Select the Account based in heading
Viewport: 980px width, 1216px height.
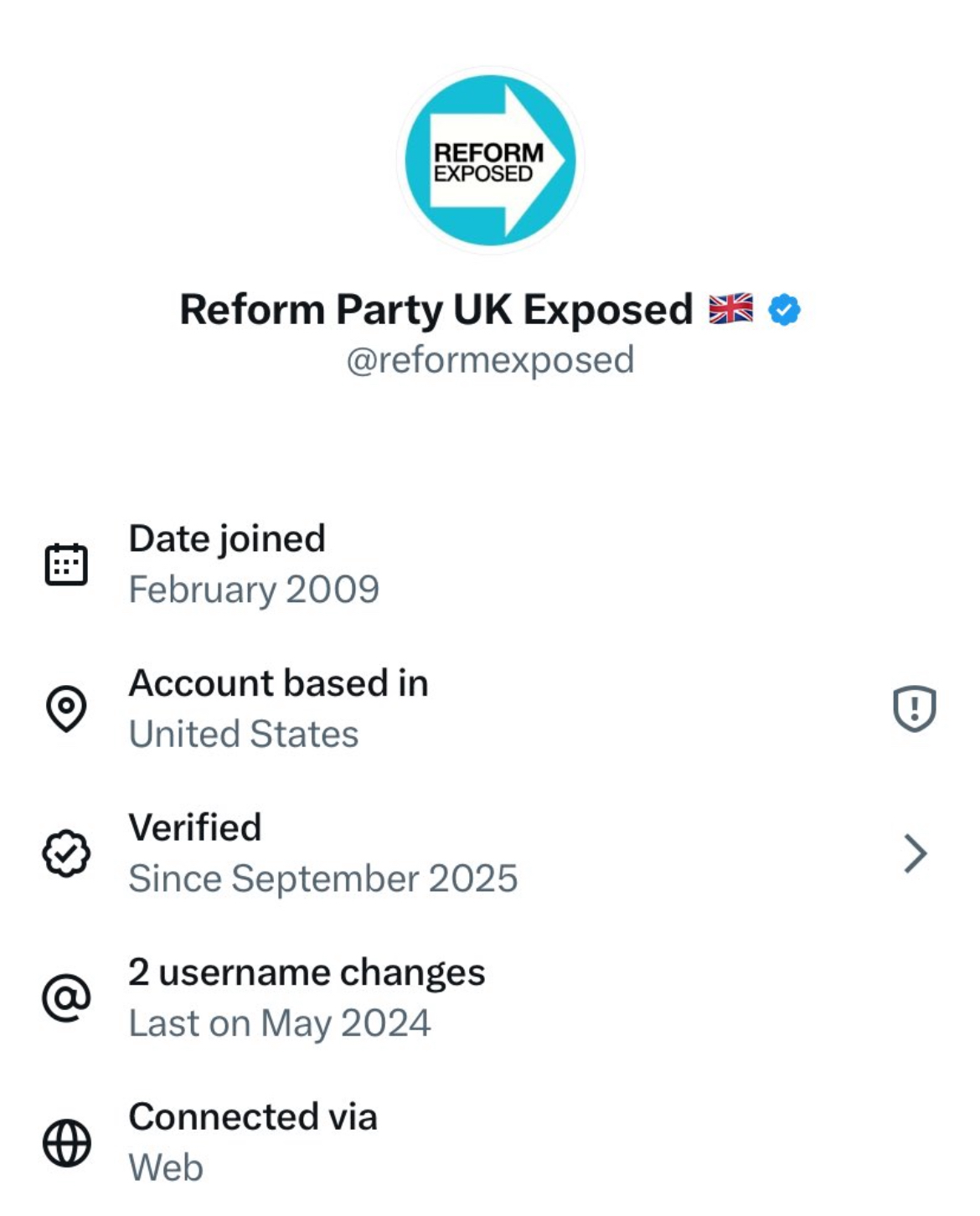point(278,683)
